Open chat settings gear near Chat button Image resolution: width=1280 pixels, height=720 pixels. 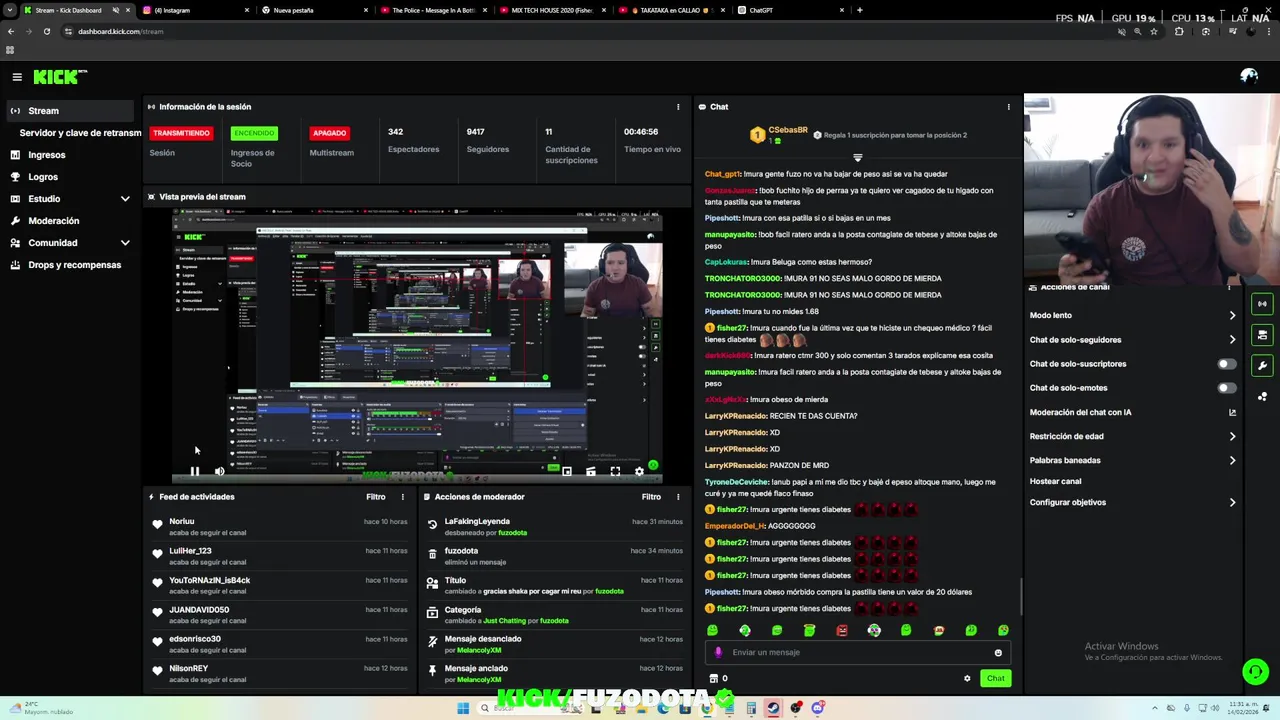(967, 679)
